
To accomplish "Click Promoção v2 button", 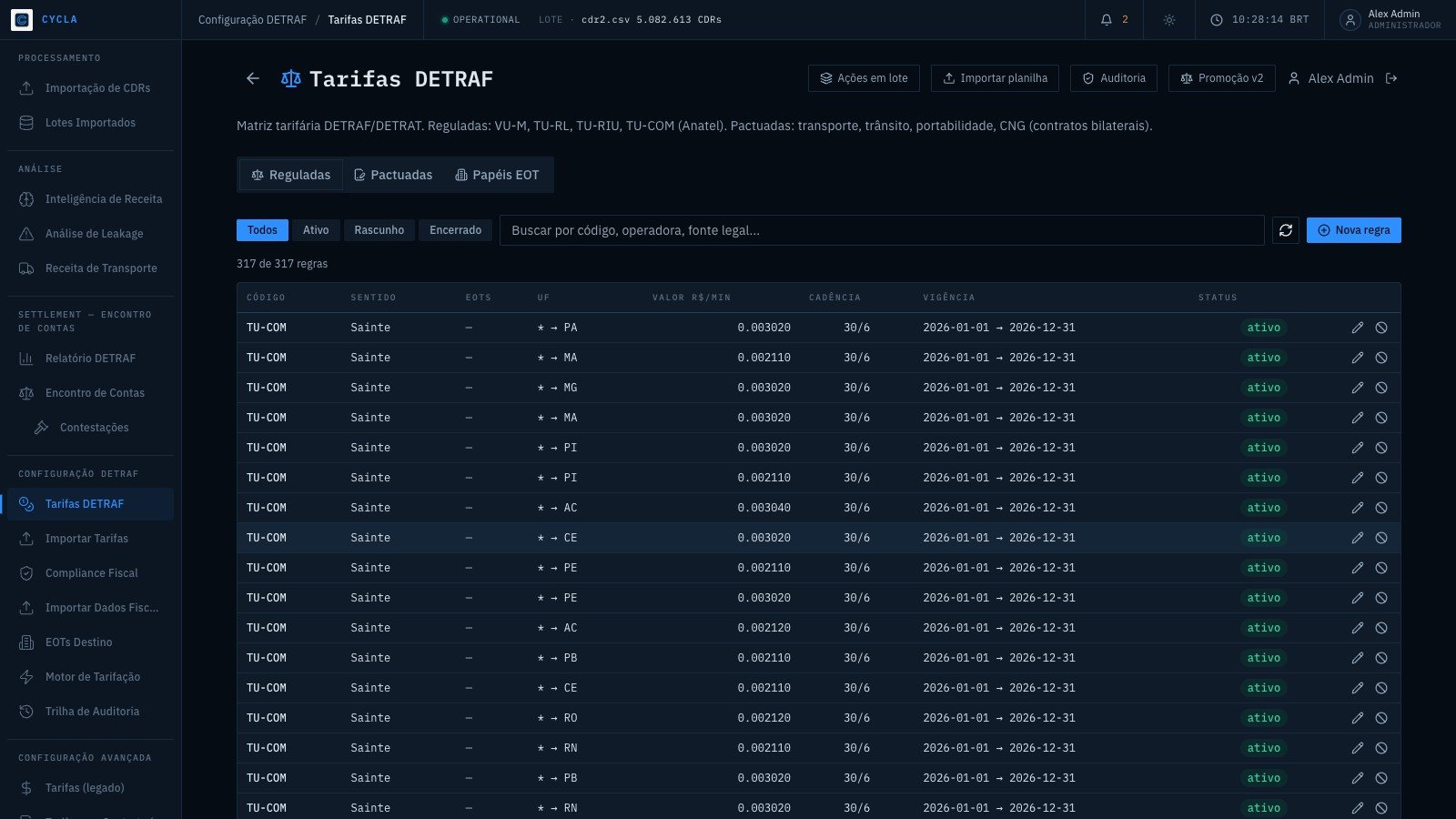I will point(1222,78).
